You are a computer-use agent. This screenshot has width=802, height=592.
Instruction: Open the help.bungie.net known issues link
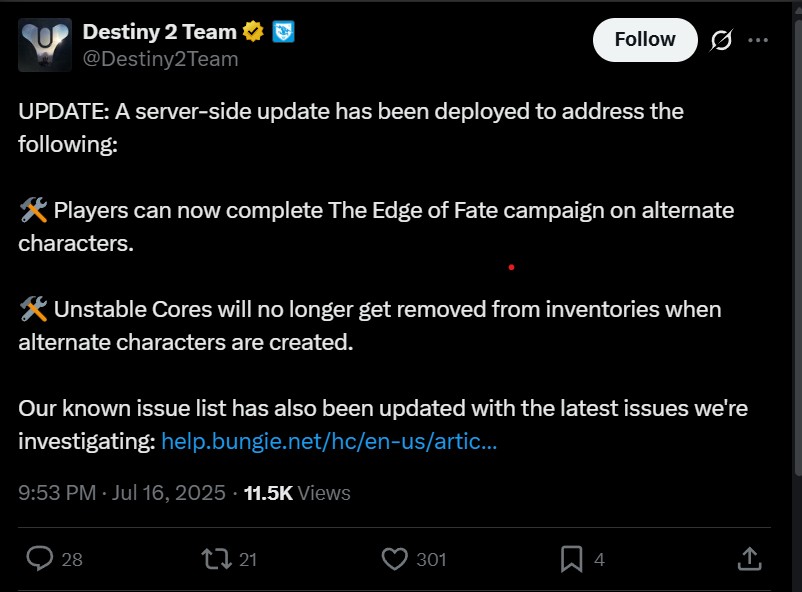(x=329, y=441)
